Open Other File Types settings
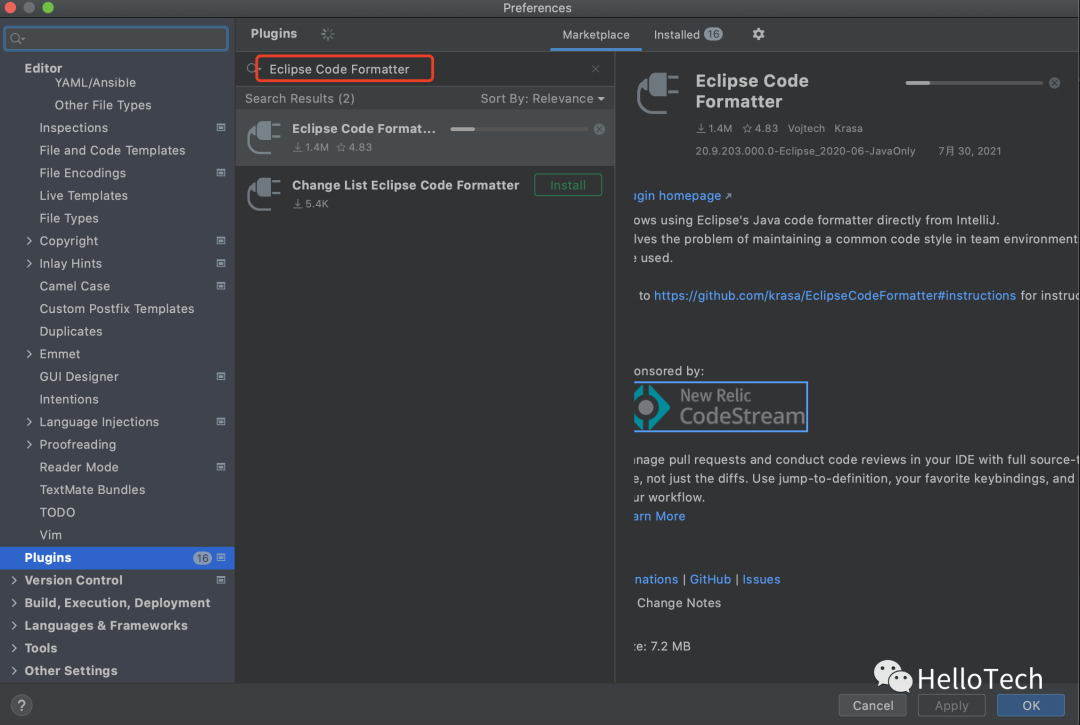 103,105
